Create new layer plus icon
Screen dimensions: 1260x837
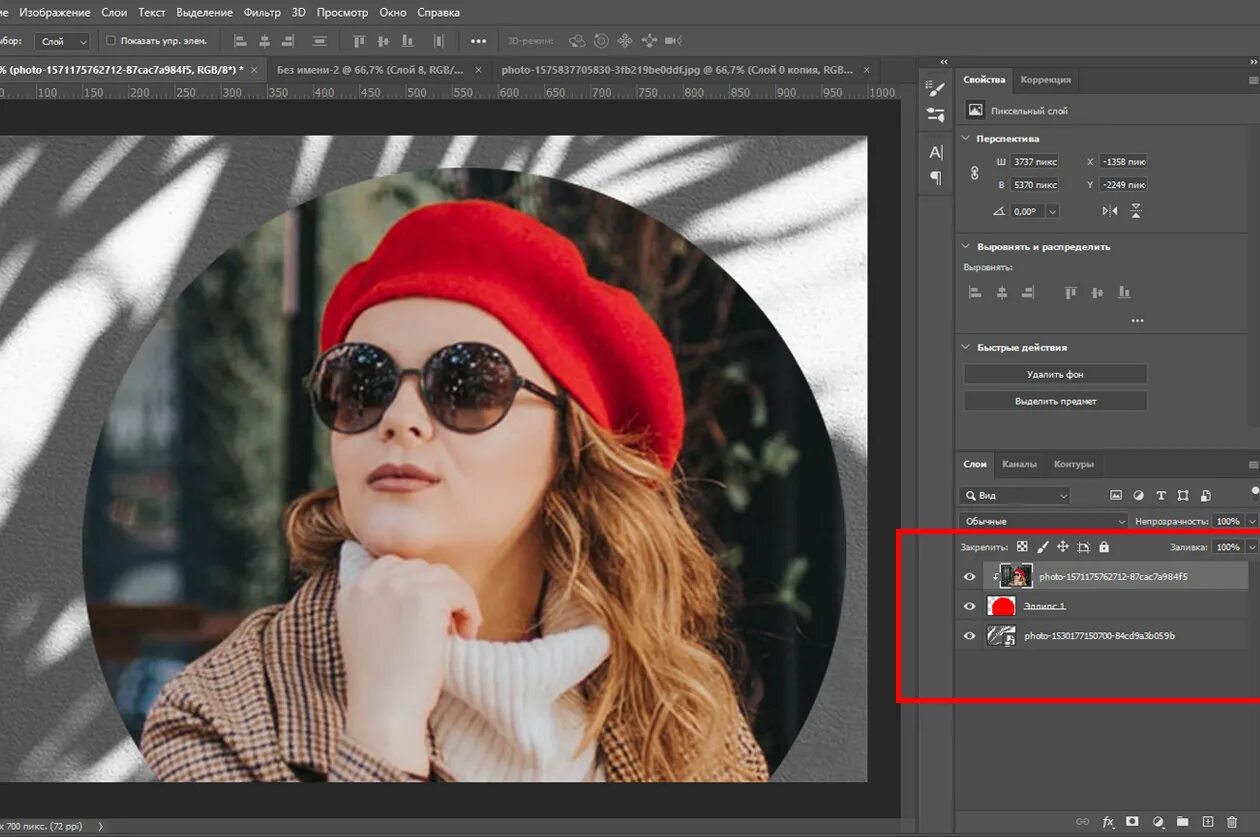pos(1207,822)
